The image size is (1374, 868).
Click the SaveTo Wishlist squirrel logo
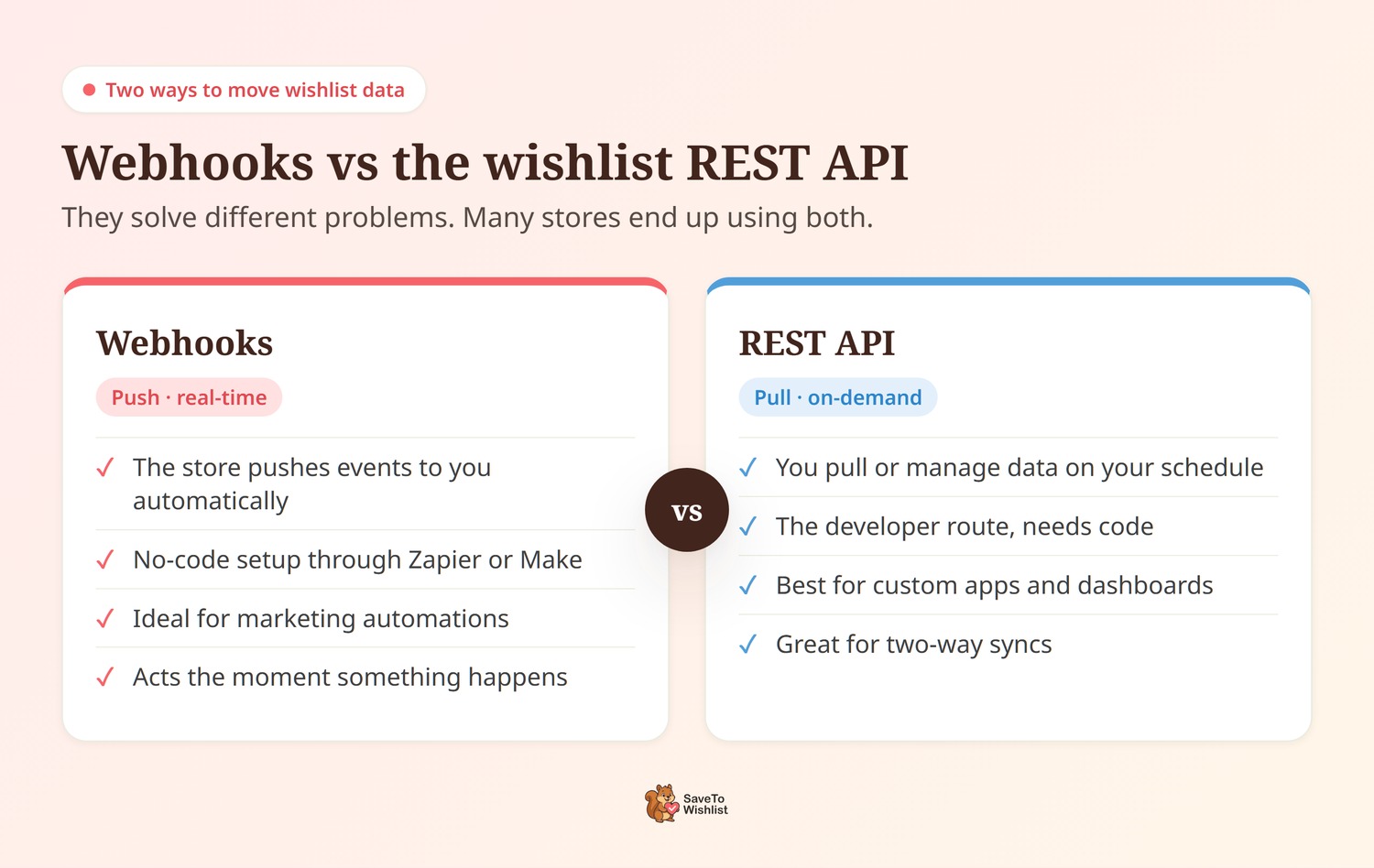click(661, 804)
